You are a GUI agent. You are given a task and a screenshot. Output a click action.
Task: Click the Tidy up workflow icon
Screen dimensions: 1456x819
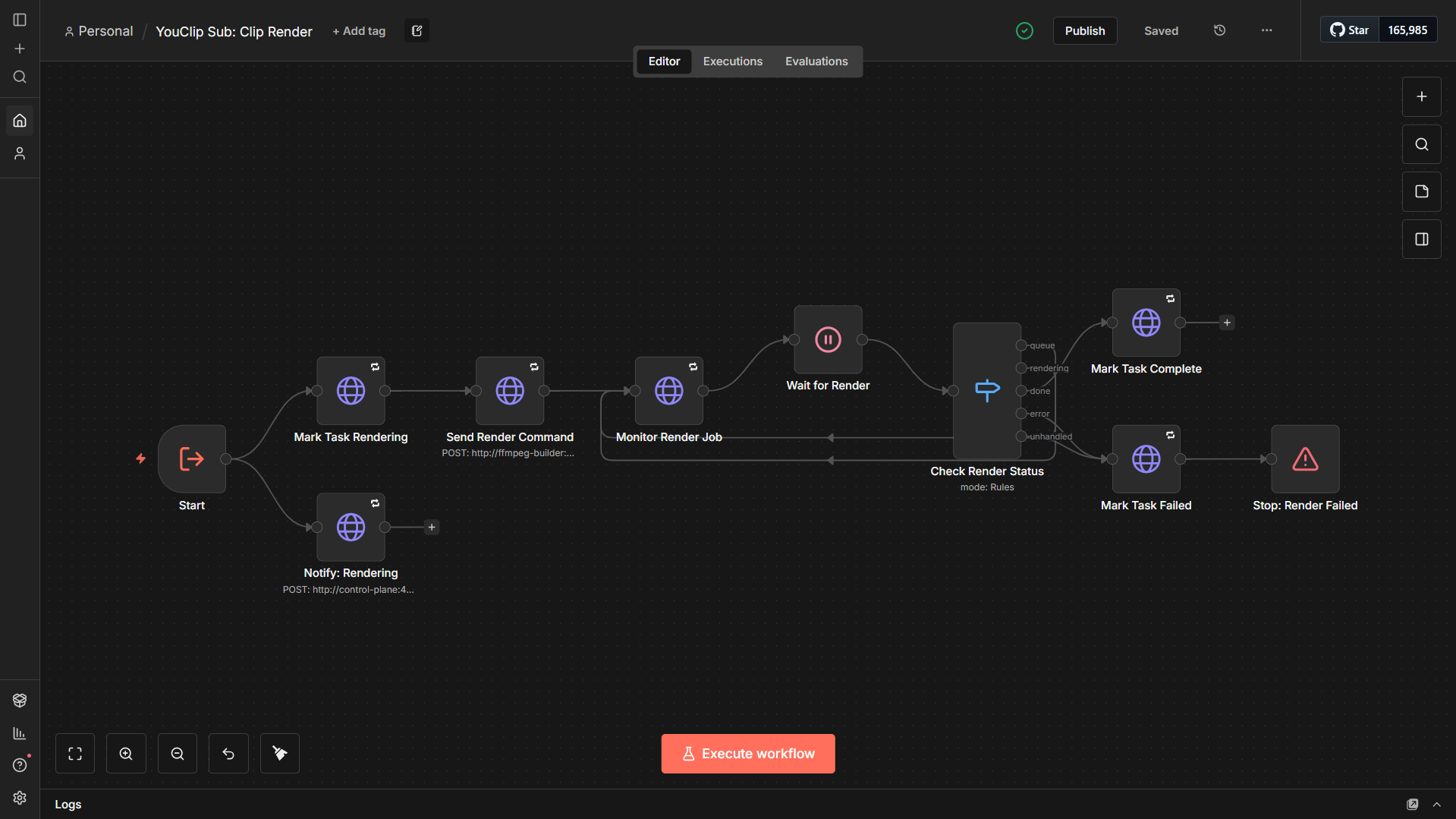tap(279, 753)
